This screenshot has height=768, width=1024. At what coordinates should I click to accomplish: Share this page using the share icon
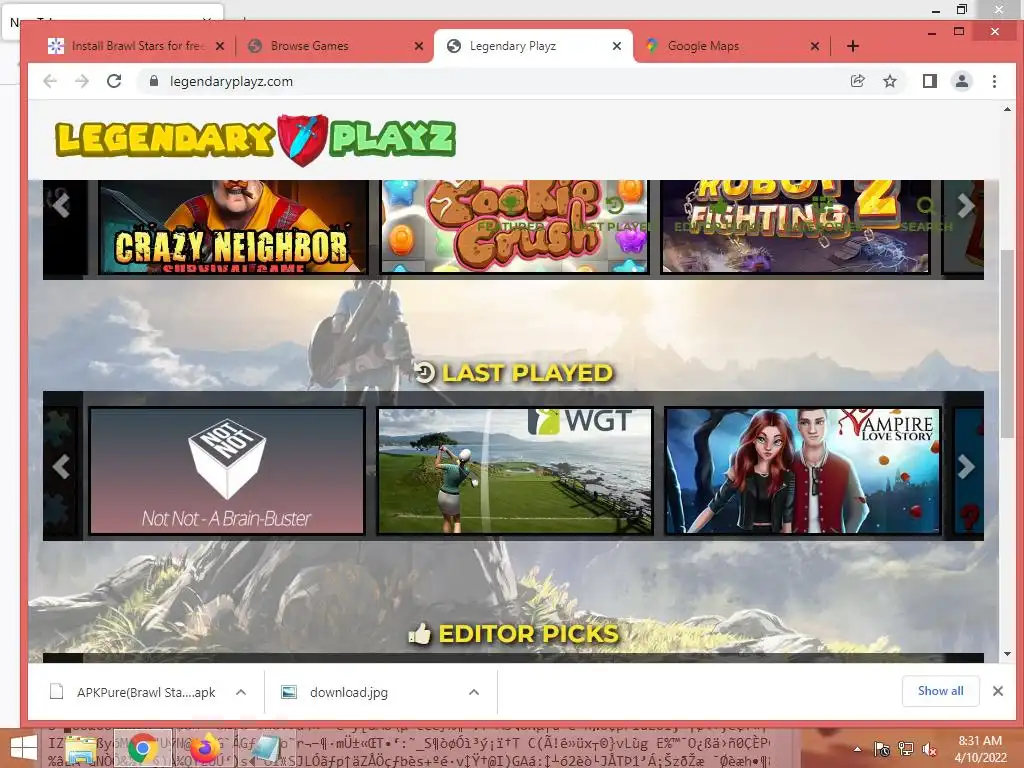(857, 81)
